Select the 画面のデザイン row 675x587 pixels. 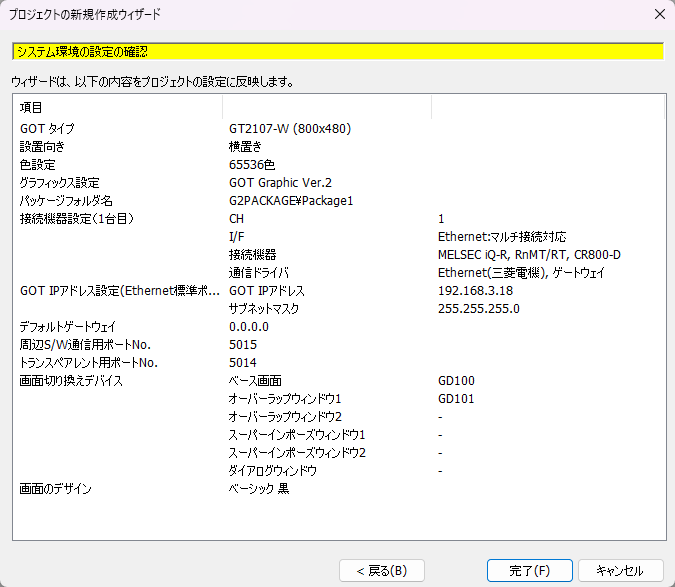pyautogui.click(x=56, y=489)
